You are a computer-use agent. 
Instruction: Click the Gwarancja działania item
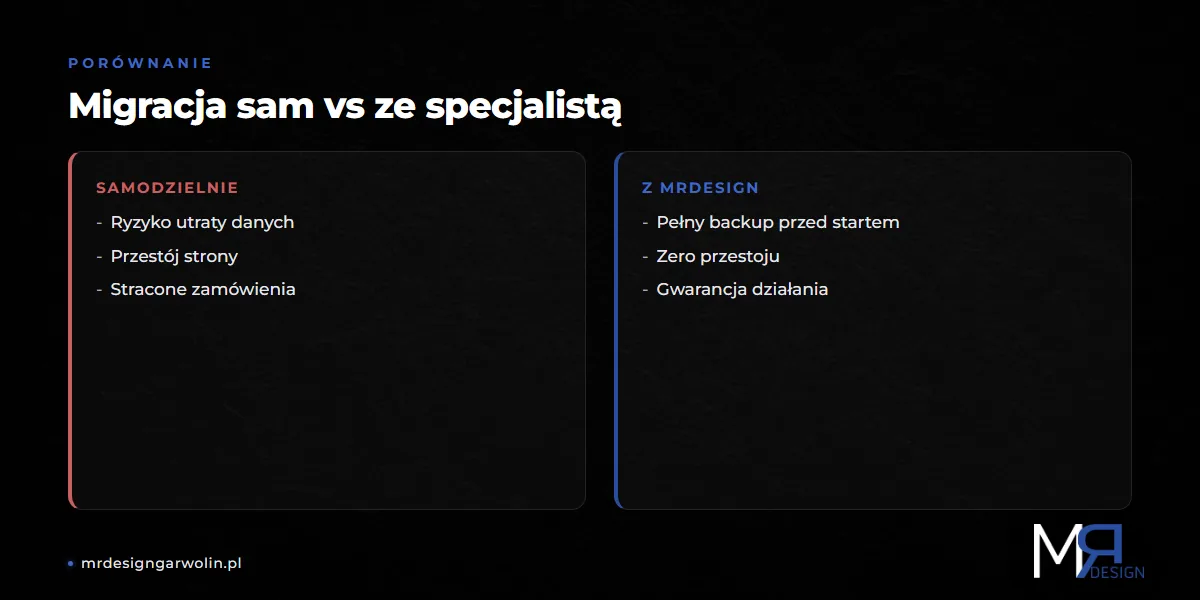742,290
